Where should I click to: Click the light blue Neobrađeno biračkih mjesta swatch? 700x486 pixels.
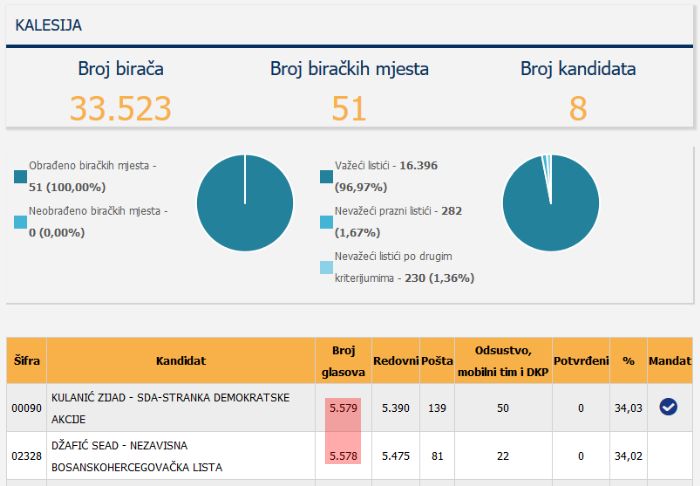21,222
